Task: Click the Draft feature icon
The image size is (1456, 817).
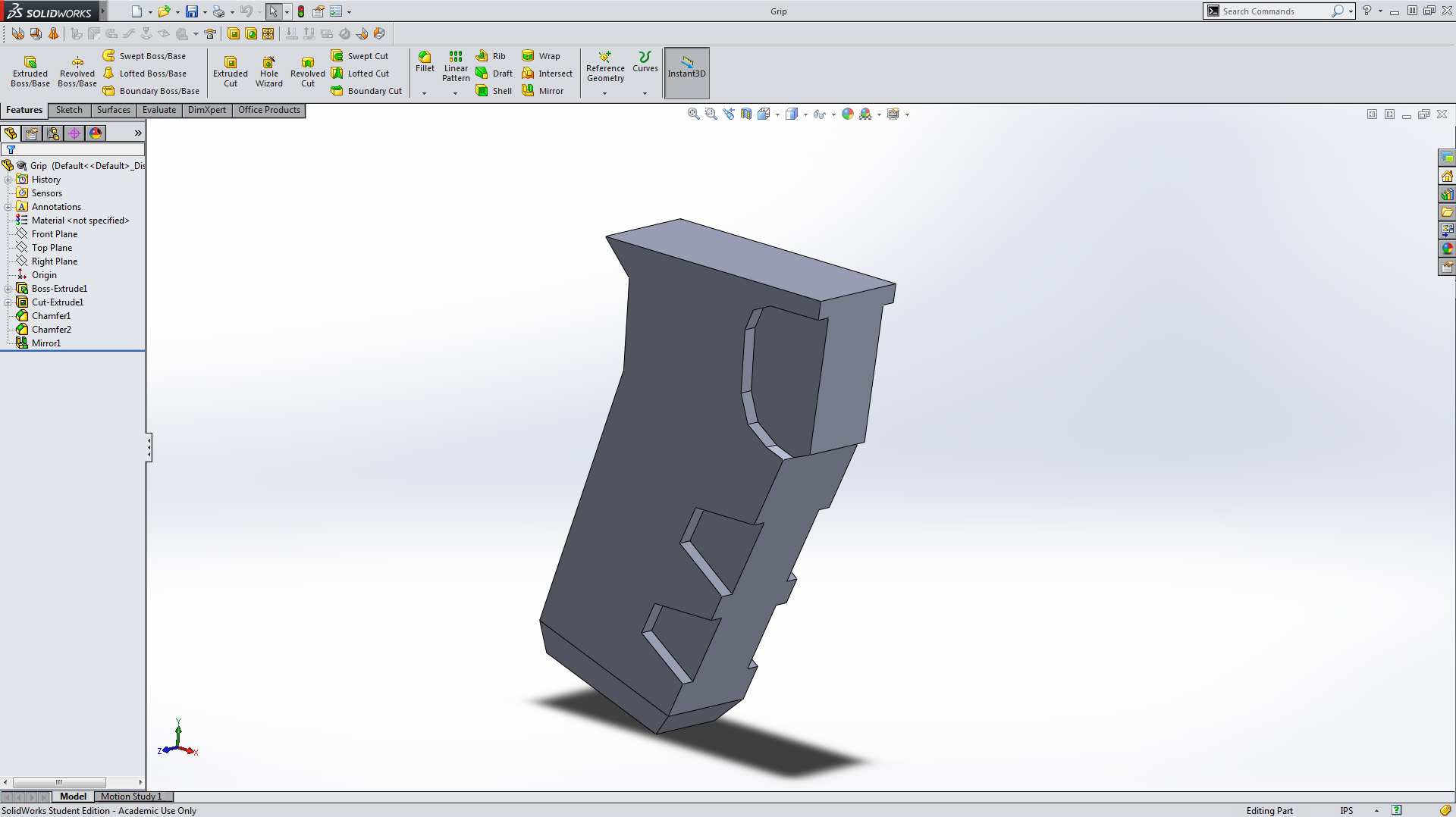Action: click(x=482, y=74)
